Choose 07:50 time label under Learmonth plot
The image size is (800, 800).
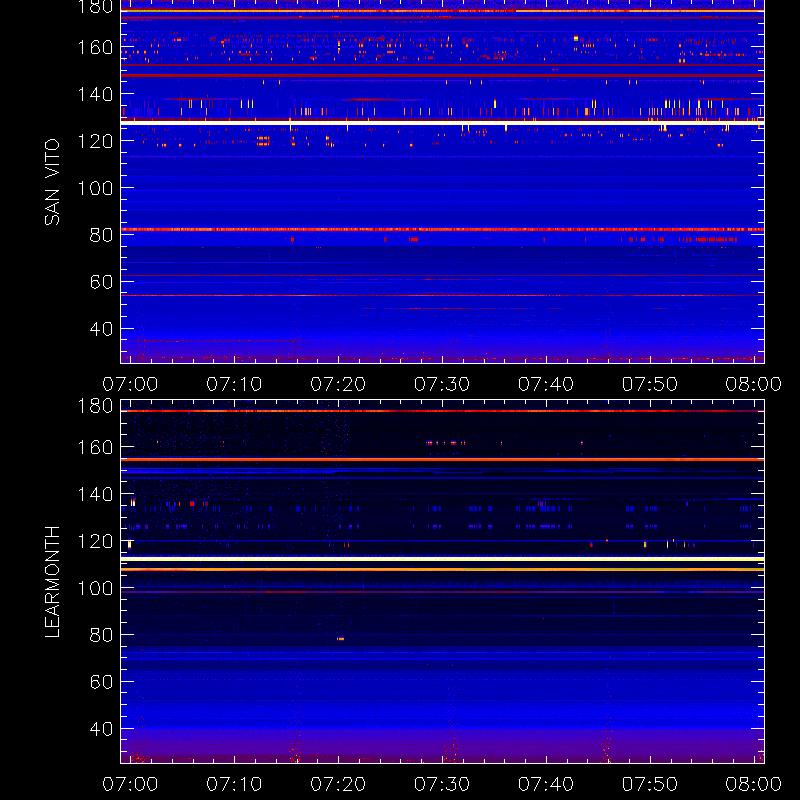click(x=649, y=784)
